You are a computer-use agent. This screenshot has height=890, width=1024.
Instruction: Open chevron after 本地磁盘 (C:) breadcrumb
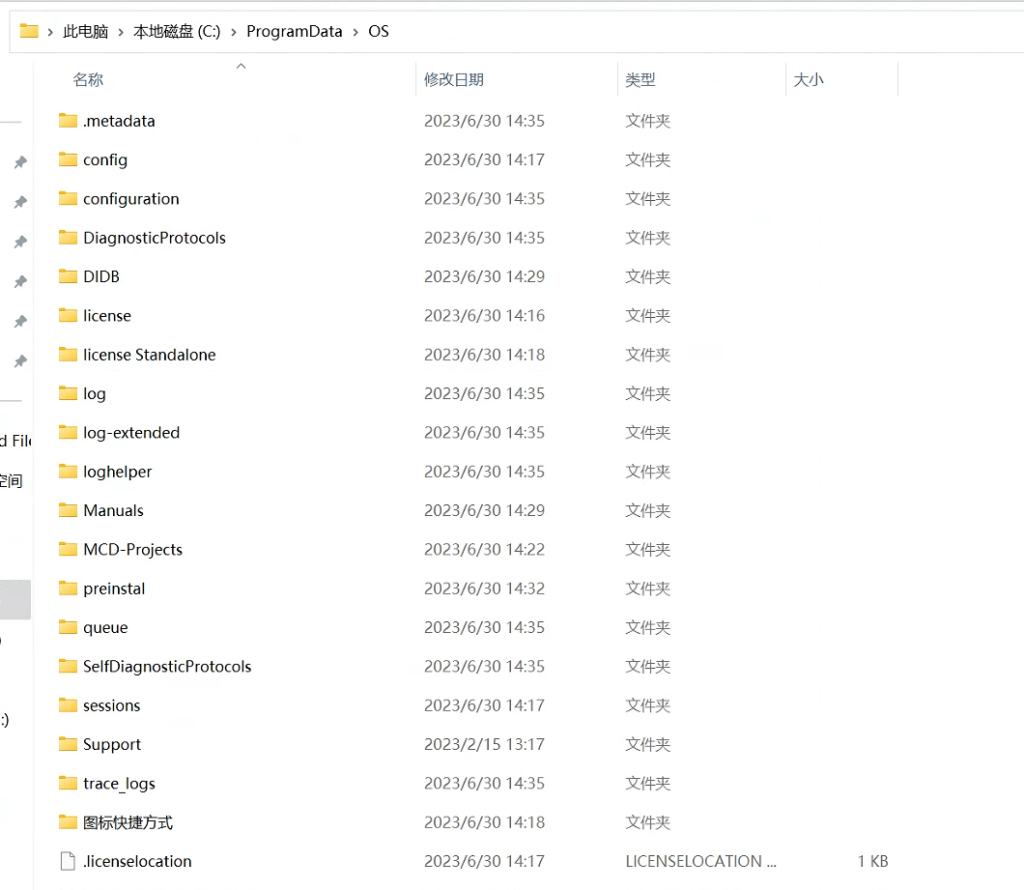coord(234,32)
